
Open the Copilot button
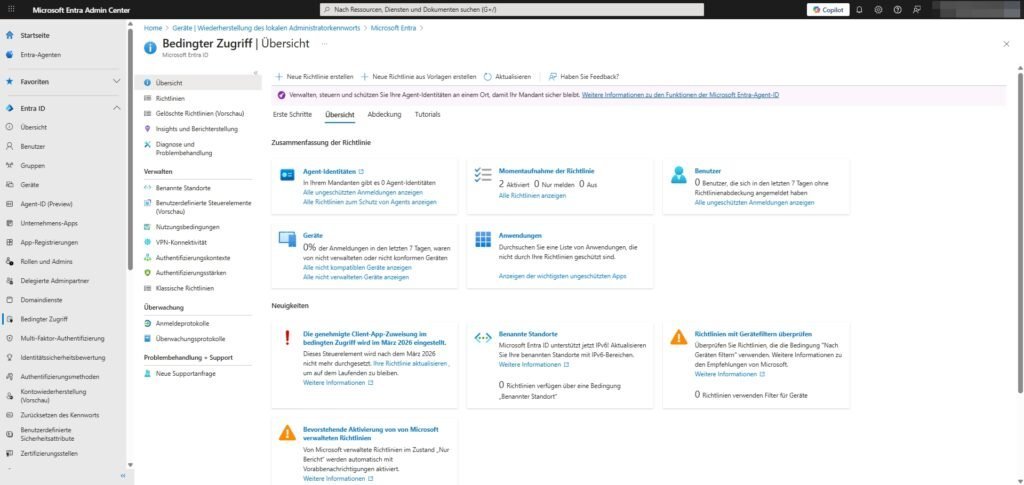(x=827, y=9)
